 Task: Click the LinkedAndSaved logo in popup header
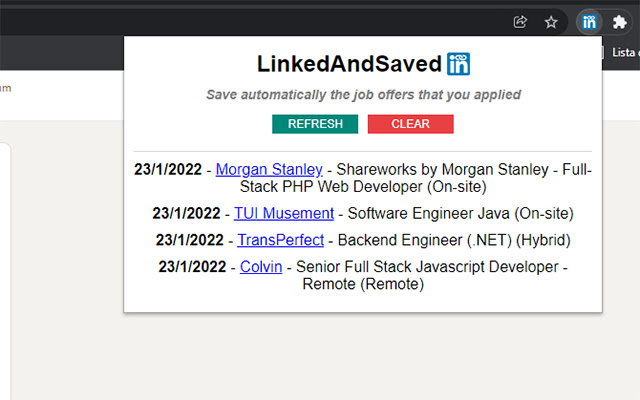[458, 64]
